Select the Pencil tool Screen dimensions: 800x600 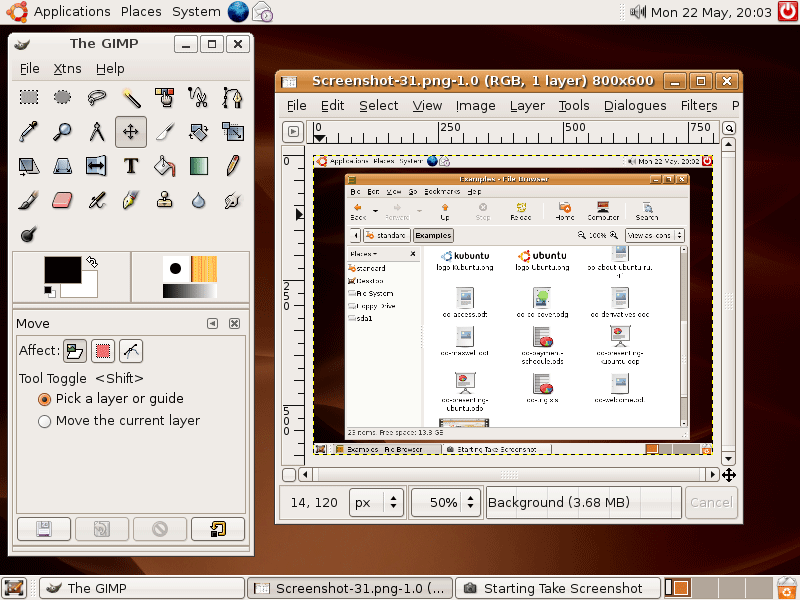[232, 165]
